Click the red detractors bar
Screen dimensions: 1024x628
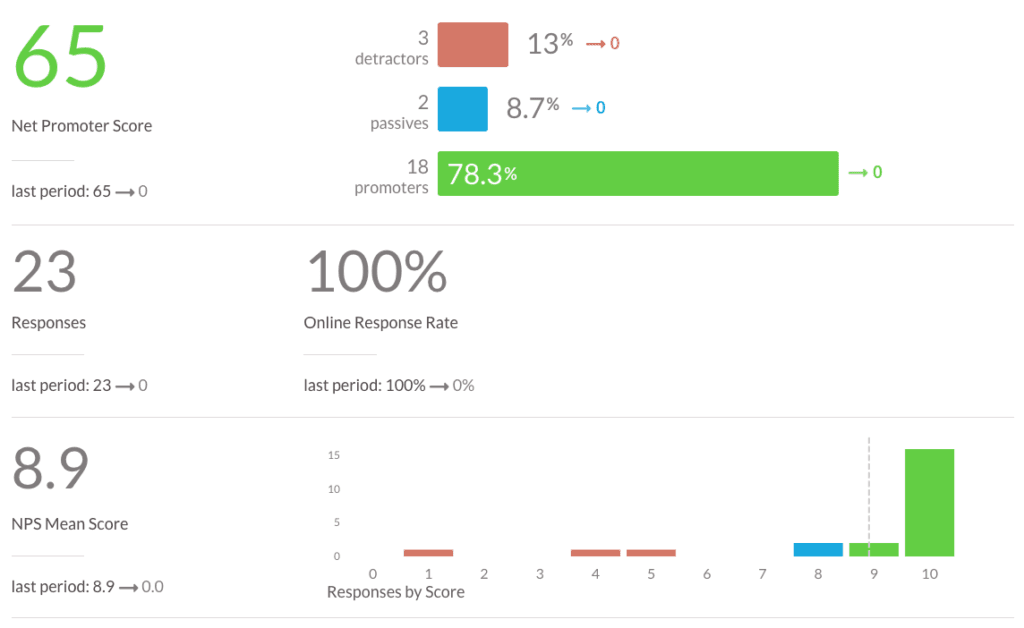point(473,45)
